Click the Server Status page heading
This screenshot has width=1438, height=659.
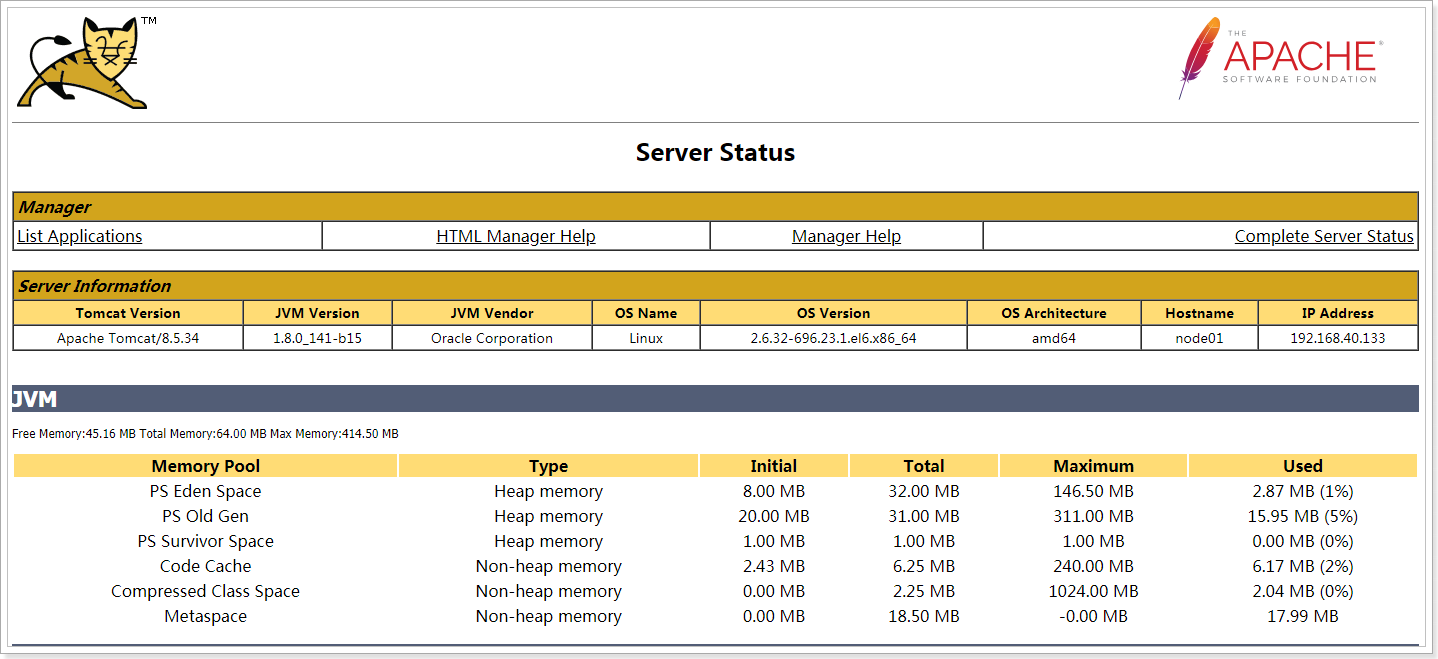pos(715,153)
